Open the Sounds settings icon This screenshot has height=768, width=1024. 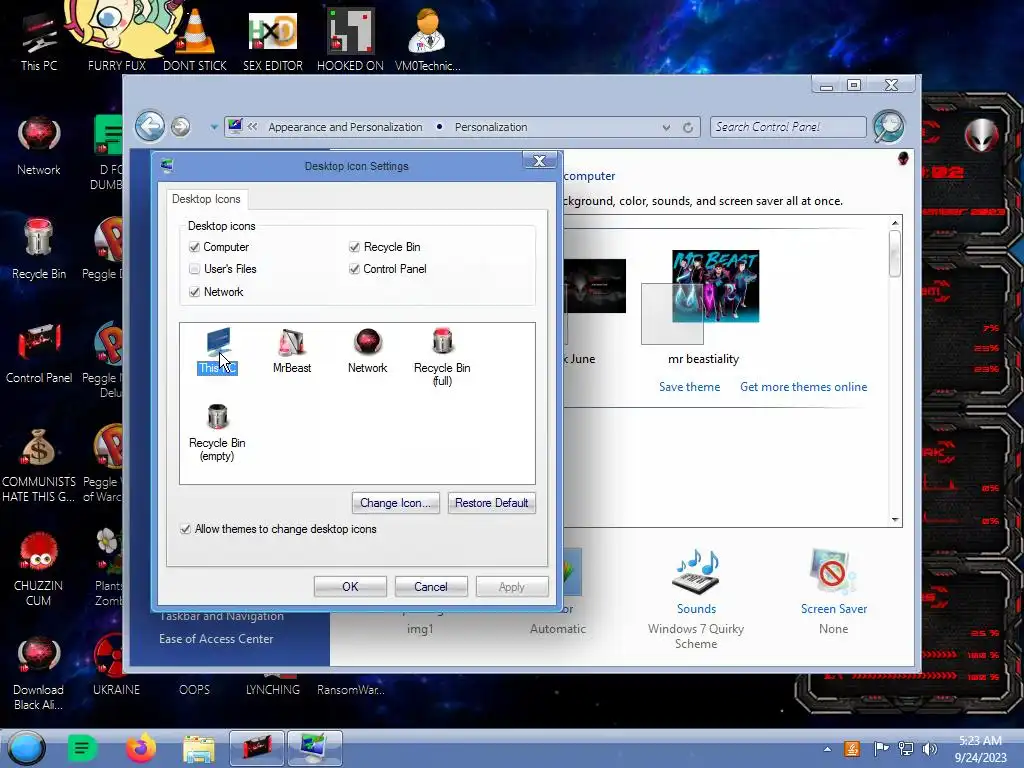point(696,572)
